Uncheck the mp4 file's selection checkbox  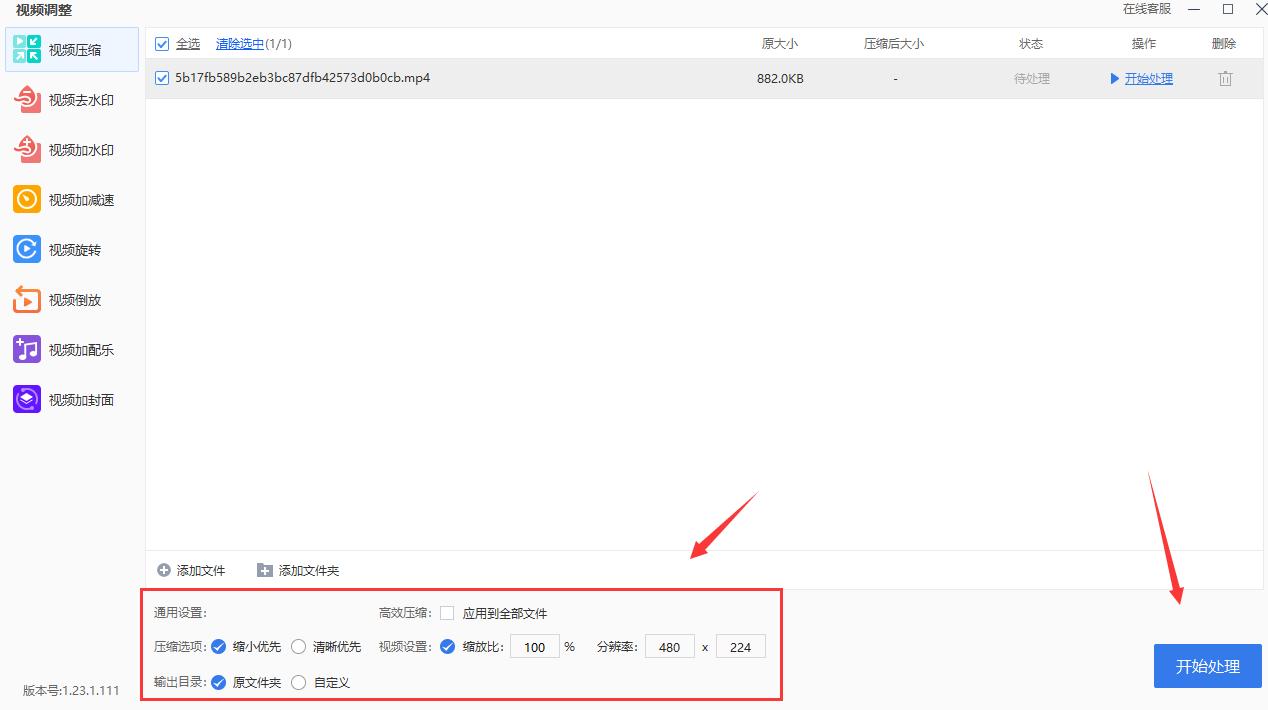tap(162, 78)
